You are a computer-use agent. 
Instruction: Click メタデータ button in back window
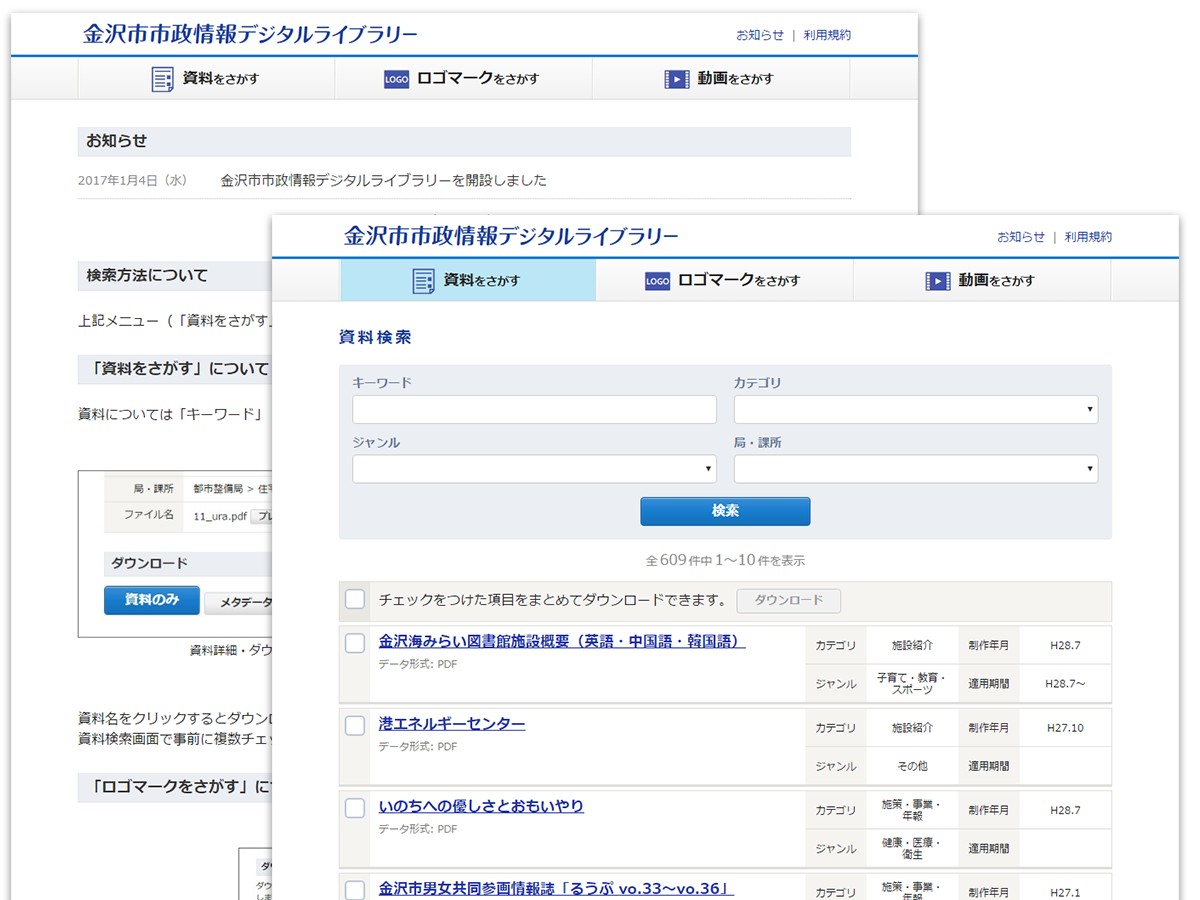point(238,602)
